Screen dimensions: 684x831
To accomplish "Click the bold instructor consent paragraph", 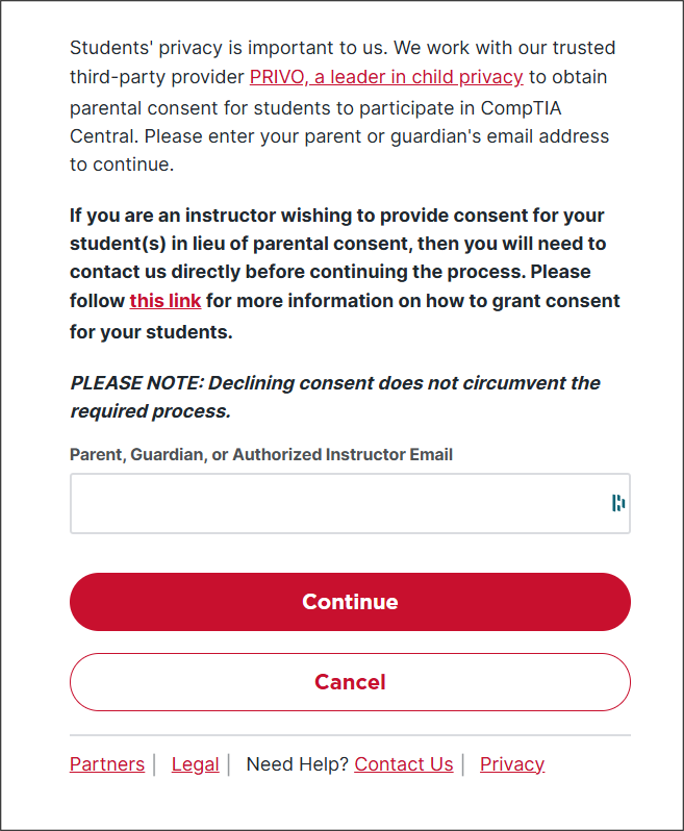I will click(x=345, y=273).
